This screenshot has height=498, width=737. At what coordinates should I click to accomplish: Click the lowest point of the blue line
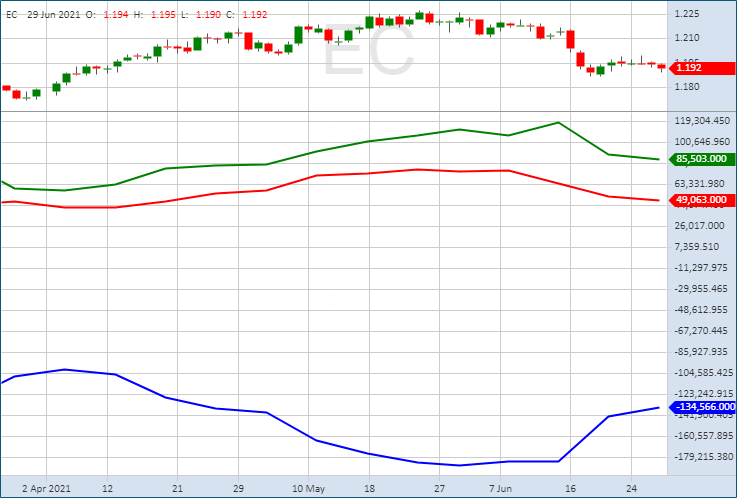459,465
